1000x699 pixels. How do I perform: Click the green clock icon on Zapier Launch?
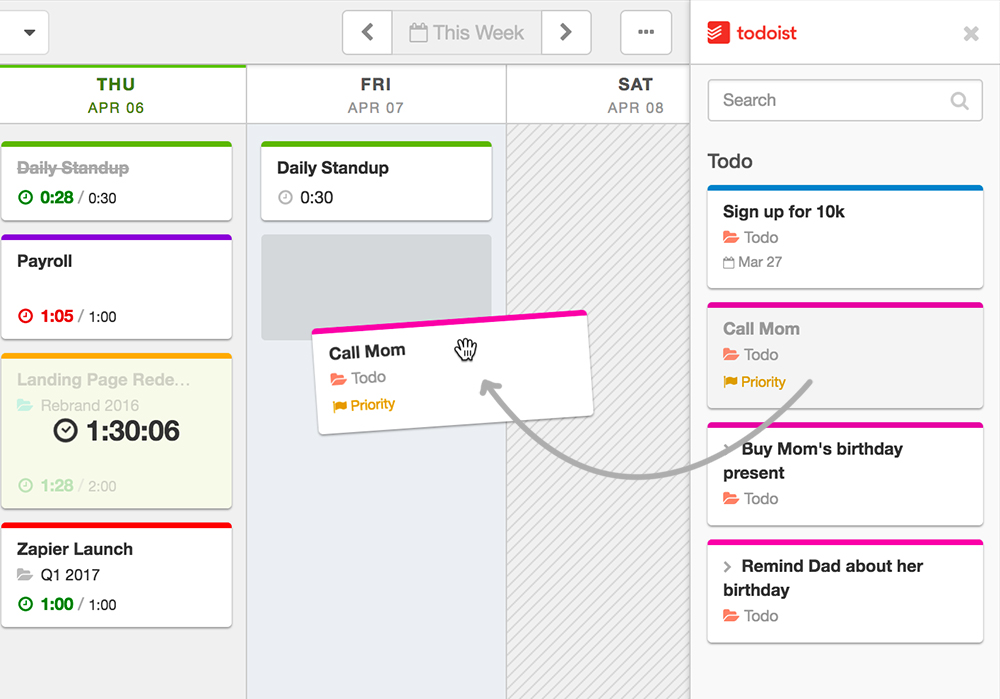pos(26,604)
